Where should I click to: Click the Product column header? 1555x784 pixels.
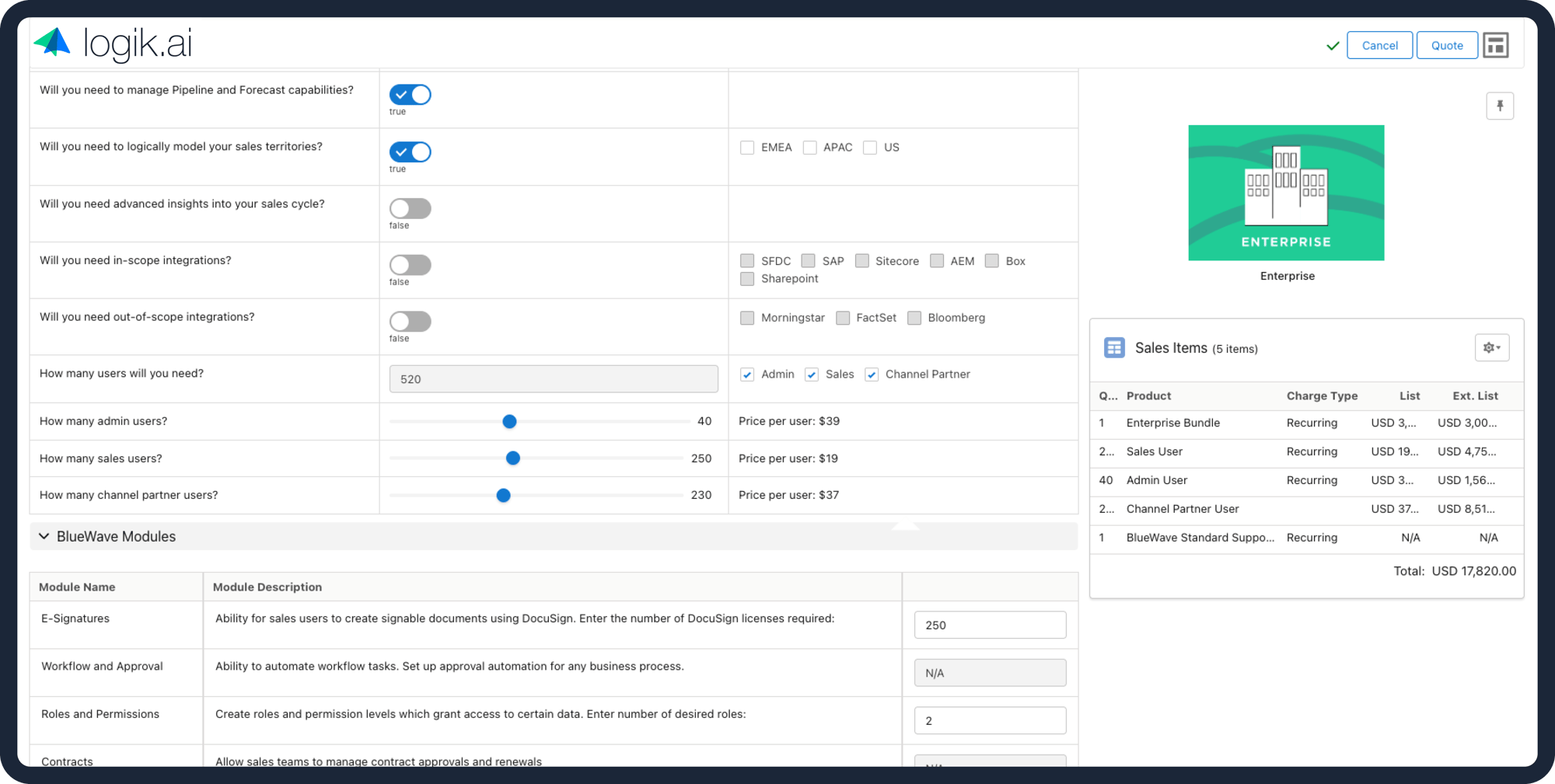1148,395
